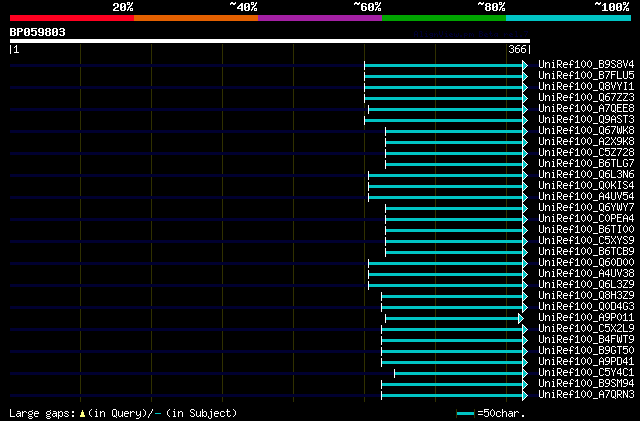Click the yellow query gap legend marker
The image size is (640, 421).
click(x=82, y=414)
